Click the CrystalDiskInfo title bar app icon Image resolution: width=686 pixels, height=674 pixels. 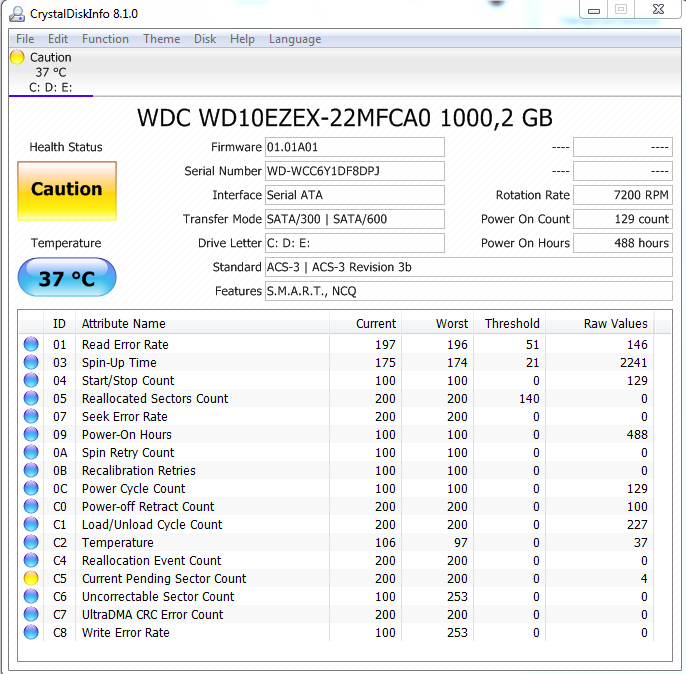coord(17,14)
